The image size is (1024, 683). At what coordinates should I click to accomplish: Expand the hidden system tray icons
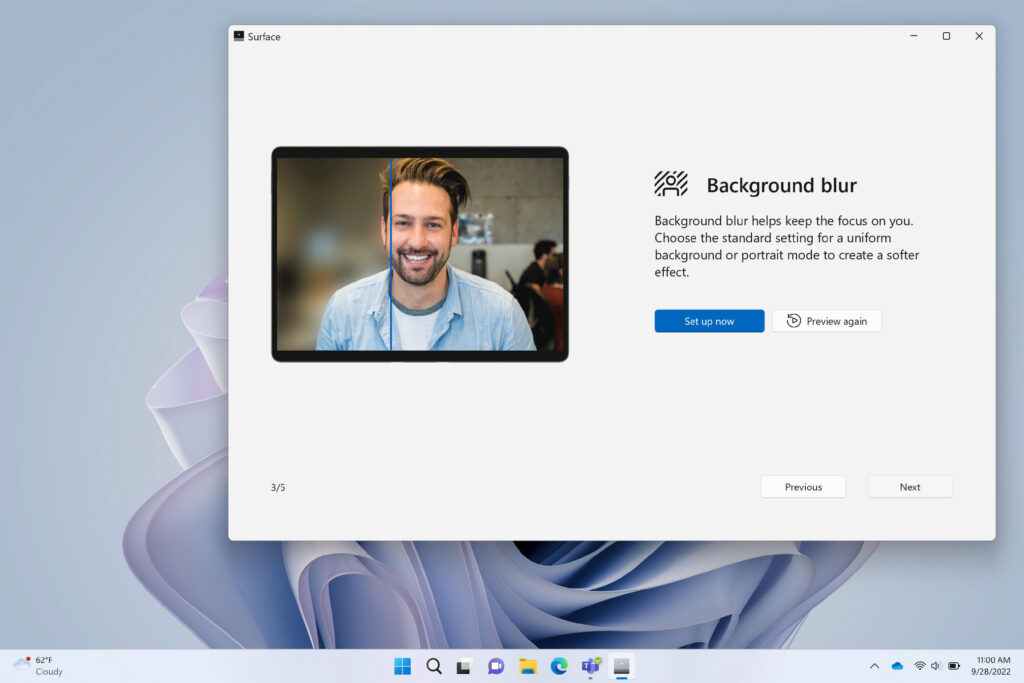[874, 666]
